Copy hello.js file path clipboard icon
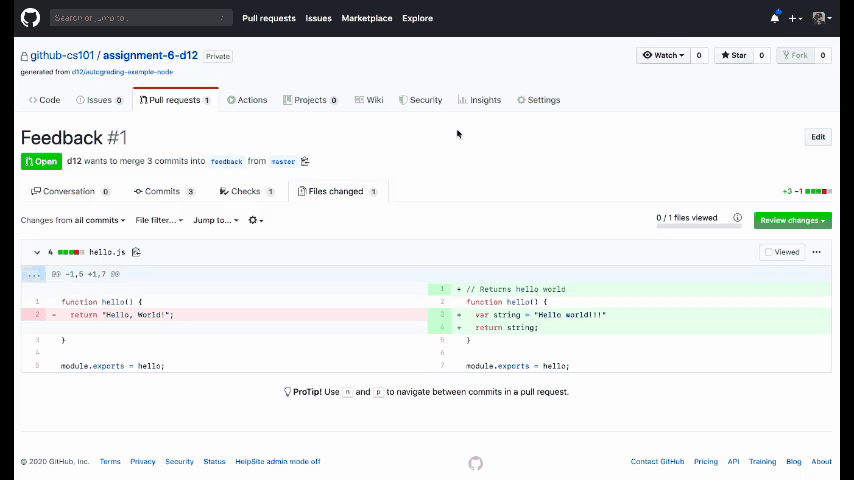This screenshot has height=480, width=854. point(136,252)
